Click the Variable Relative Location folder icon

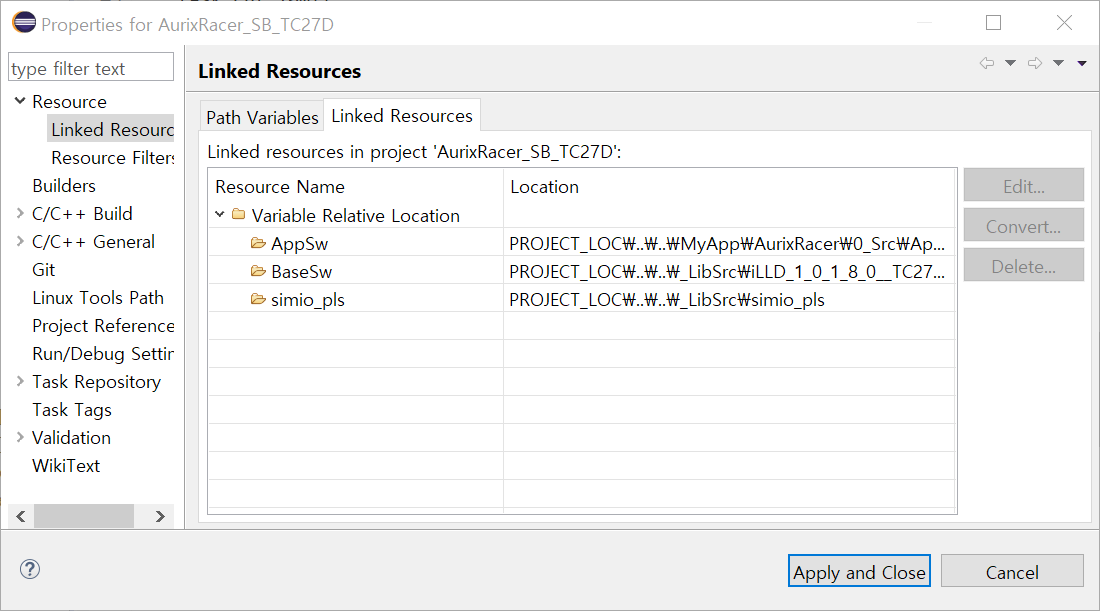tap(239, 214)
